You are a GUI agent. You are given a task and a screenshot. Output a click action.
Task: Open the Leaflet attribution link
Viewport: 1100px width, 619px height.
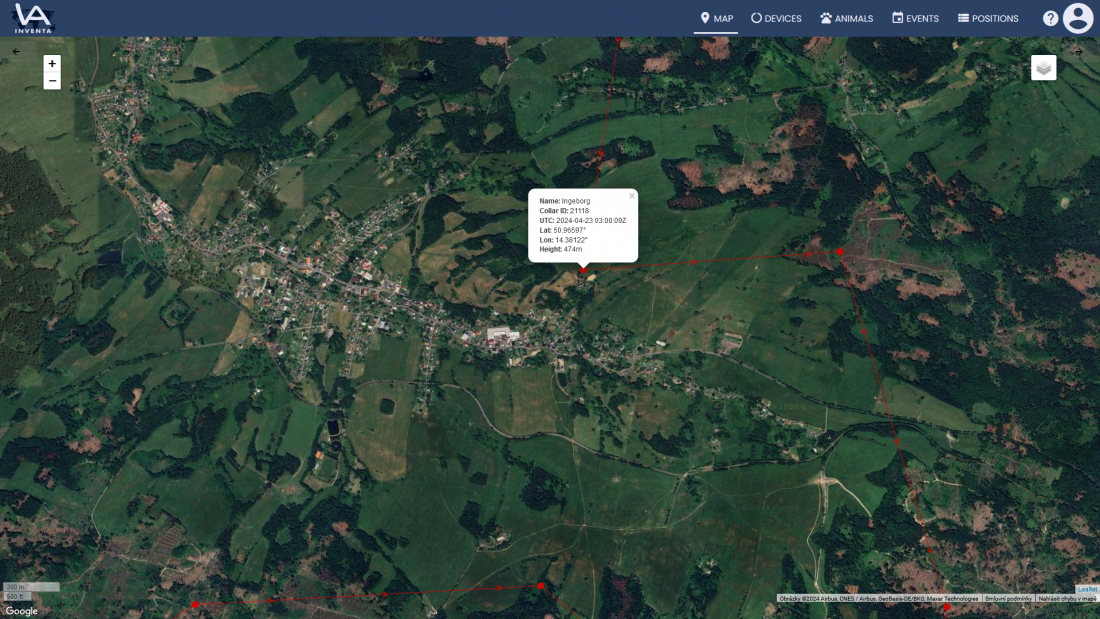point(1087,589)
